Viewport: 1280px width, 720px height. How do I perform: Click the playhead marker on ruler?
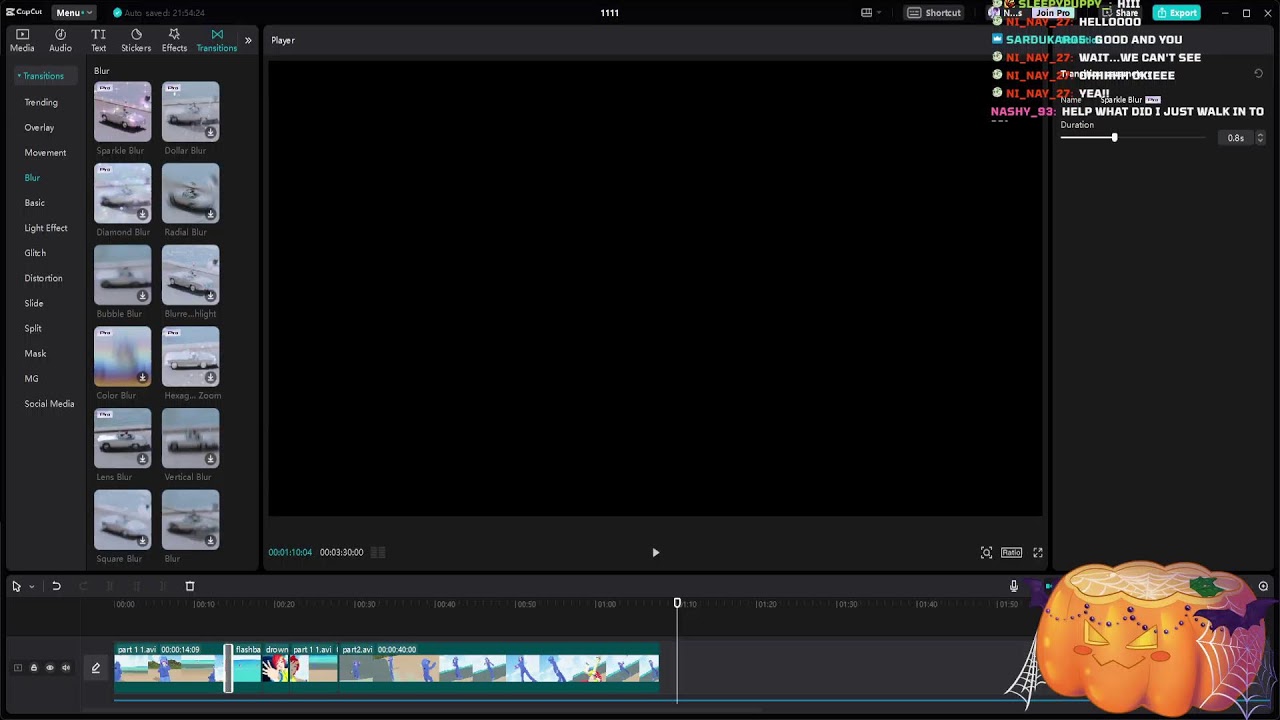pos(677,603)
